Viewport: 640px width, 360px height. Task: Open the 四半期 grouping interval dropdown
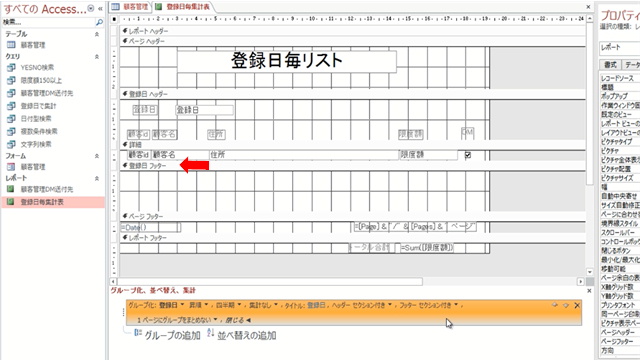click(x=229, y=305)
